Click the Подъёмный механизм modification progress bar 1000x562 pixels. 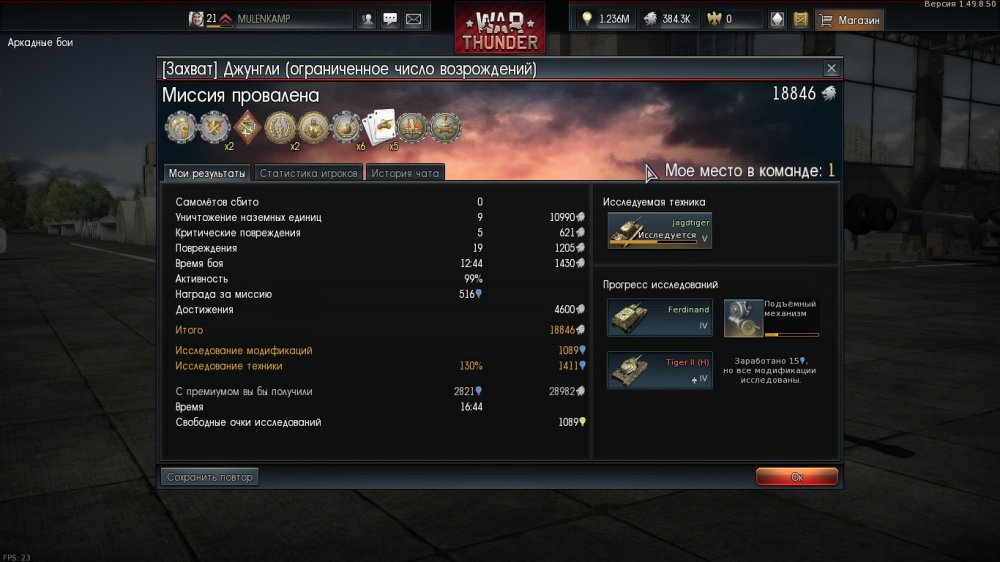tap(791, 334)
